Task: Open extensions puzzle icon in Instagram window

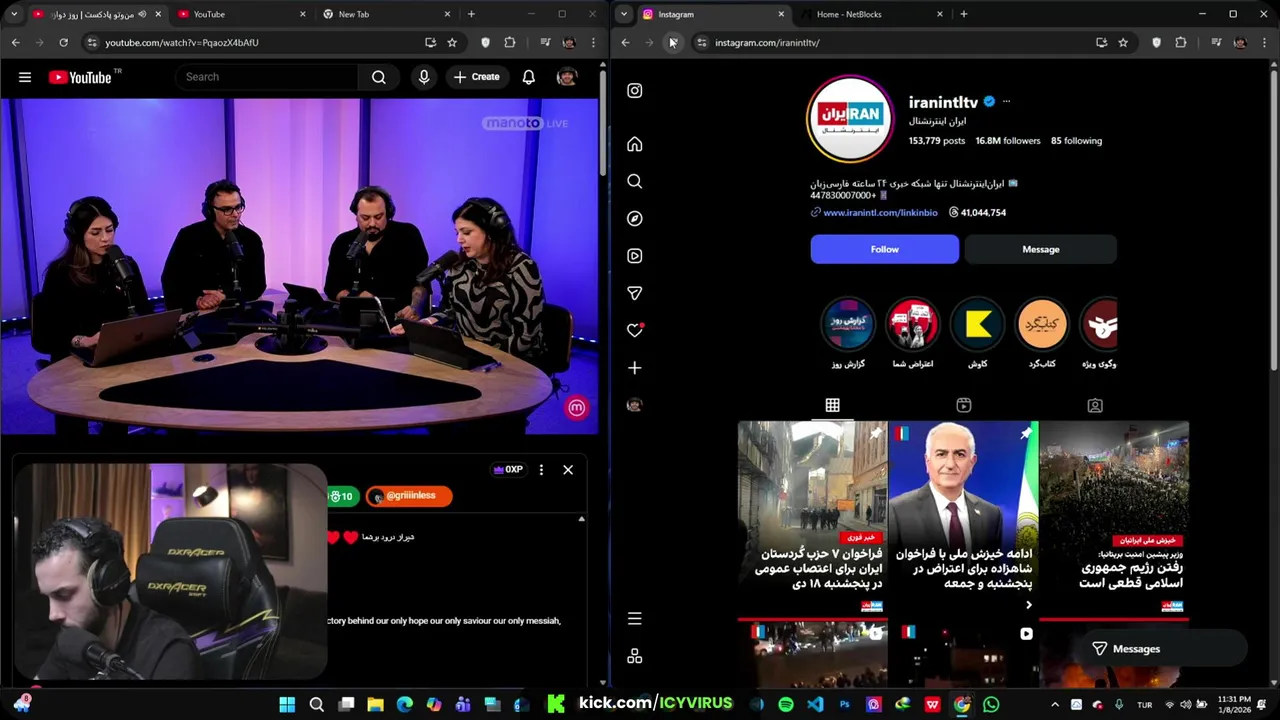Action: (1181, 43)
